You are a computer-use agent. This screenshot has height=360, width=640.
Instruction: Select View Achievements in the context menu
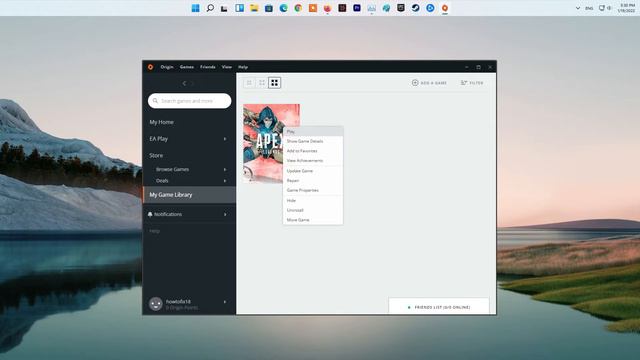tap(313, 161)
